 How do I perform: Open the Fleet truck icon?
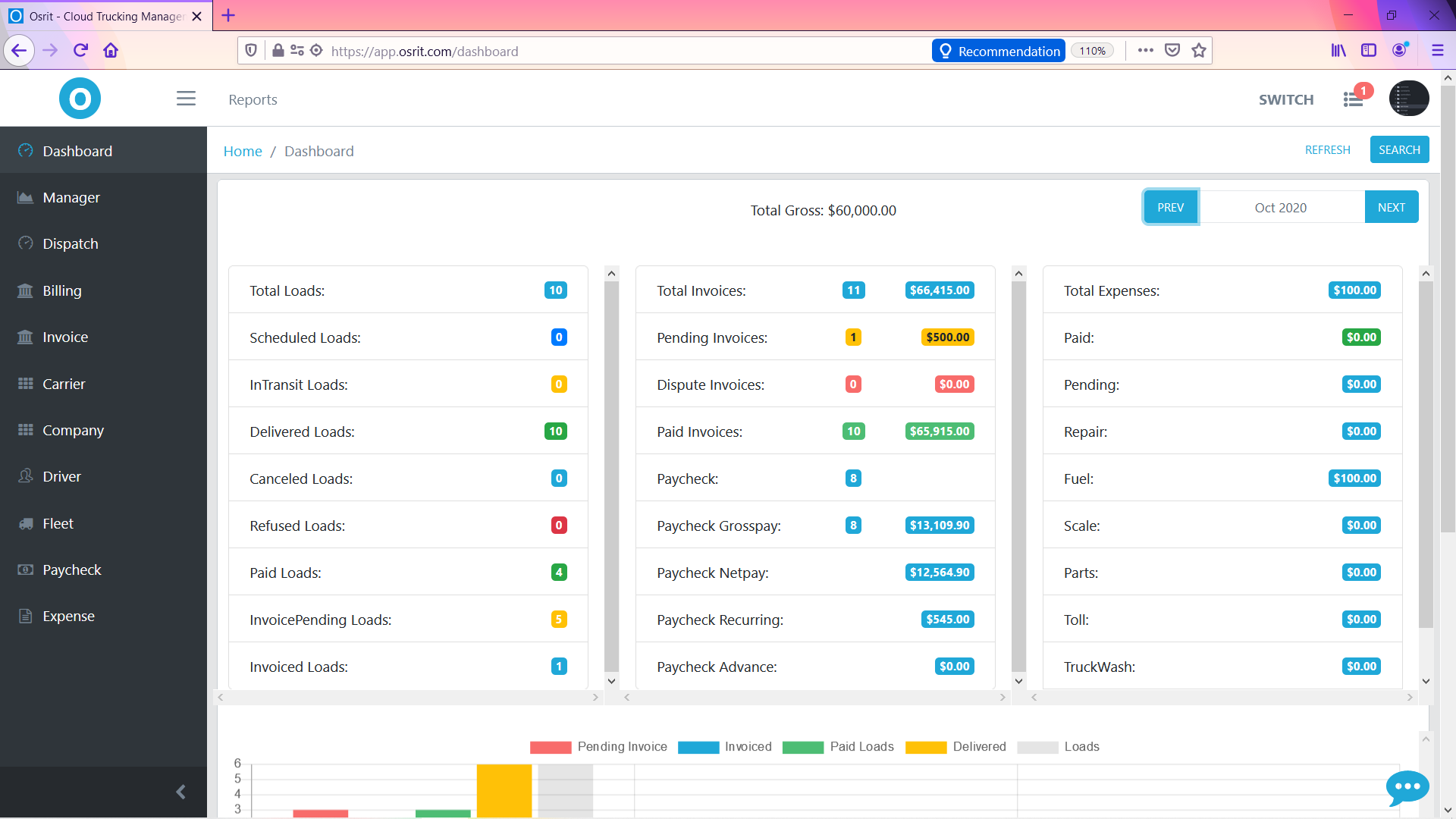(x=25, y=523)
